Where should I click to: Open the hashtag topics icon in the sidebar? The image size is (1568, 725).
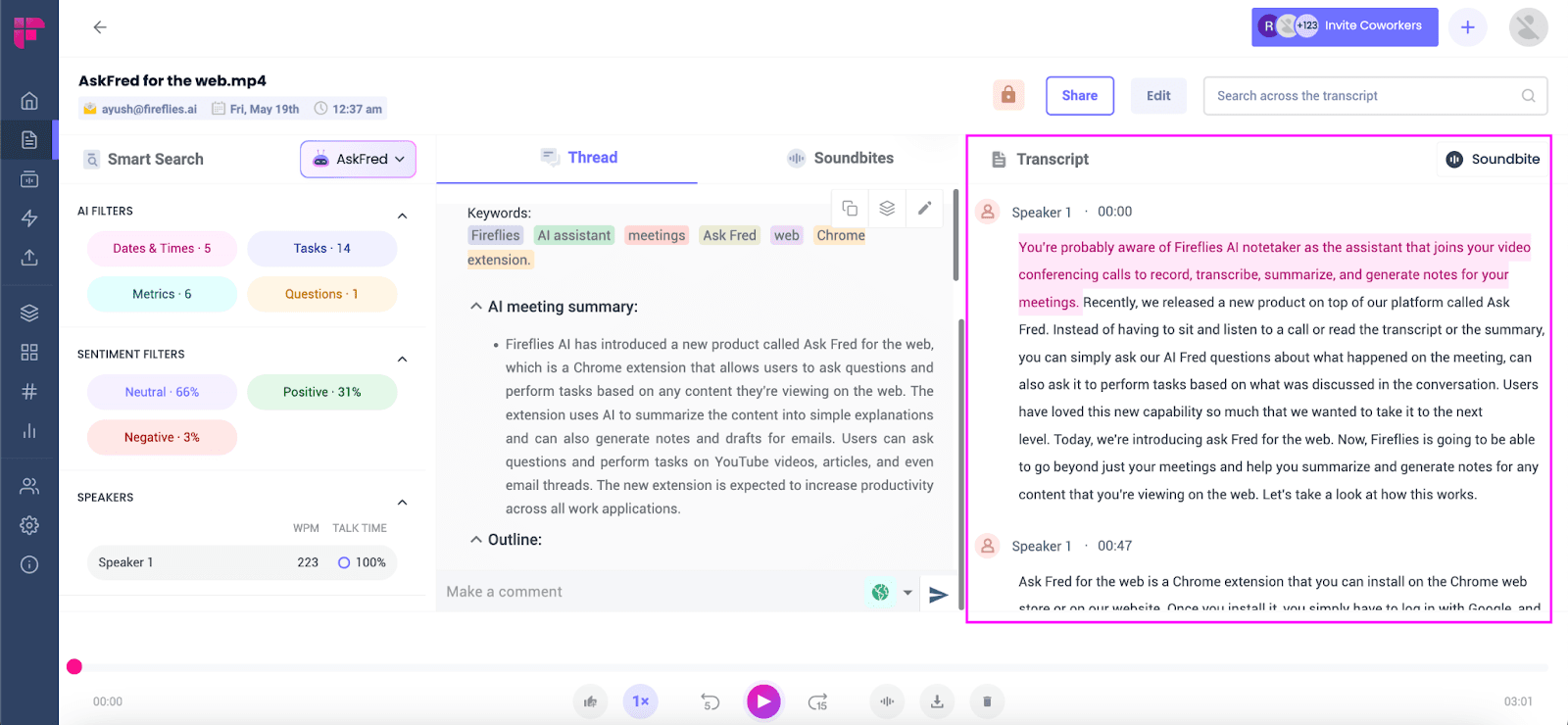(x=29, y=391)
